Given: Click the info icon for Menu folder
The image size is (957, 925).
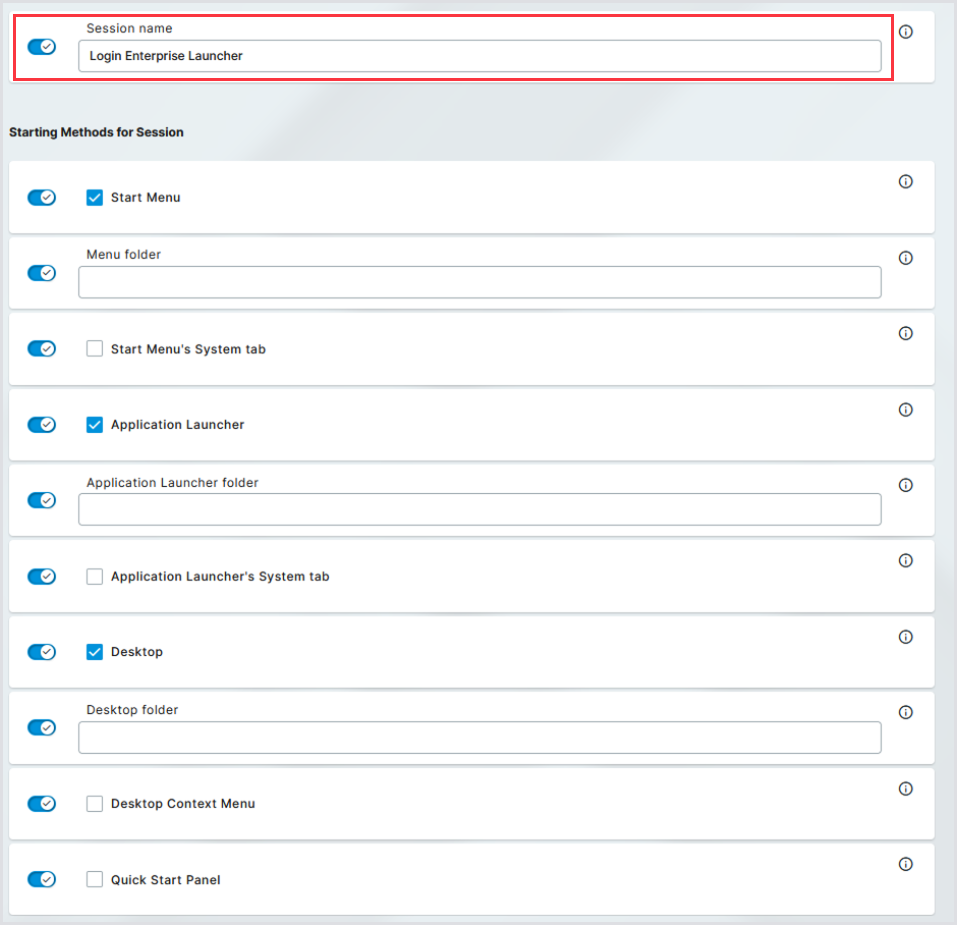Looking at the screenshot, I should point(905,258).
